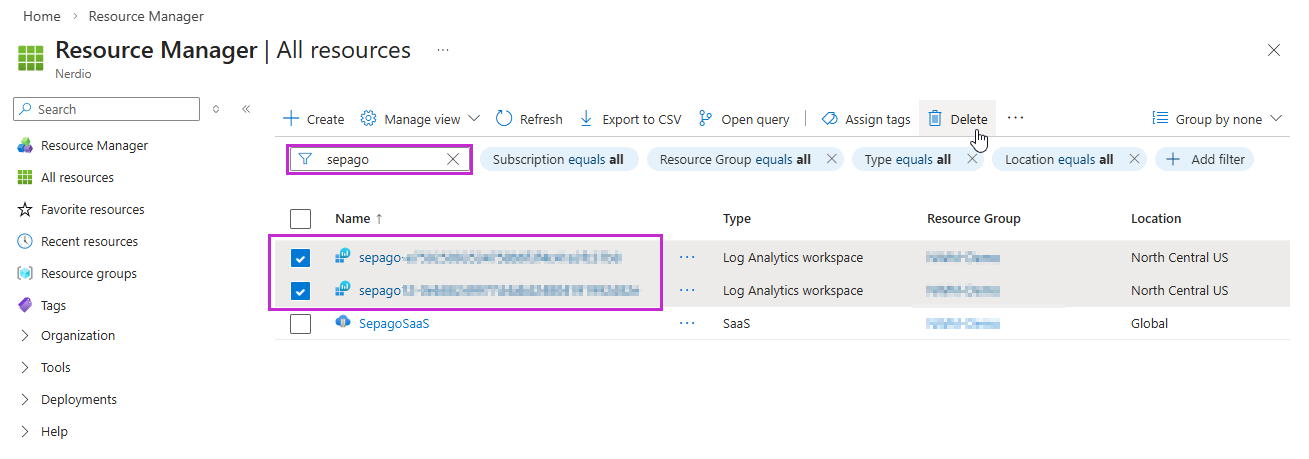The width and height of the screenshot is (1309, 459).
Task: Remove the Type equals all filter
Action: coord(971,159)
